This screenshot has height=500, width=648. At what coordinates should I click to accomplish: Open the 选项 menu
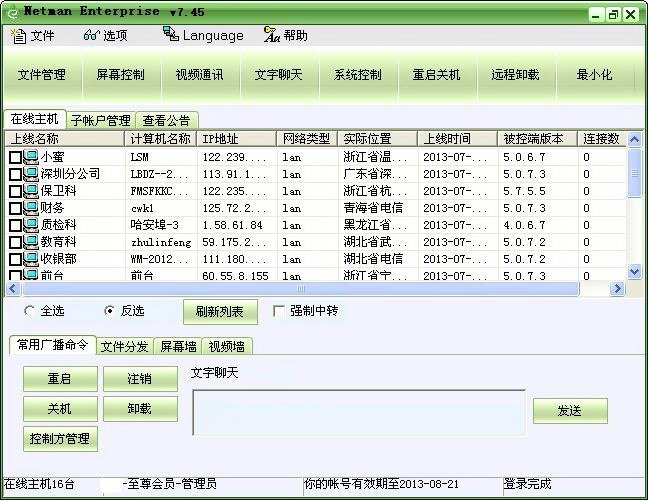tap(105, 36)
